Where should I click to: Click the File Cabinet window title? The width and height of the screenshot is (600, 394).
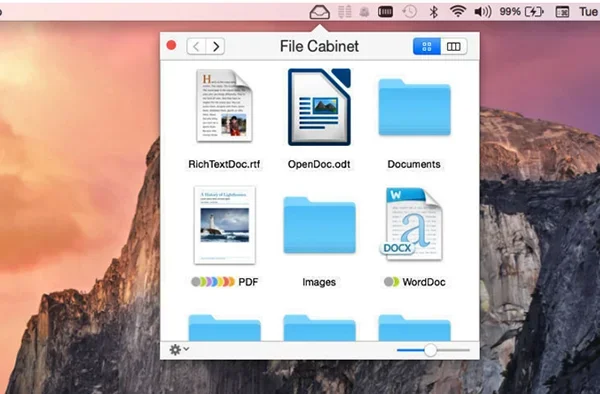click(319, 46)
